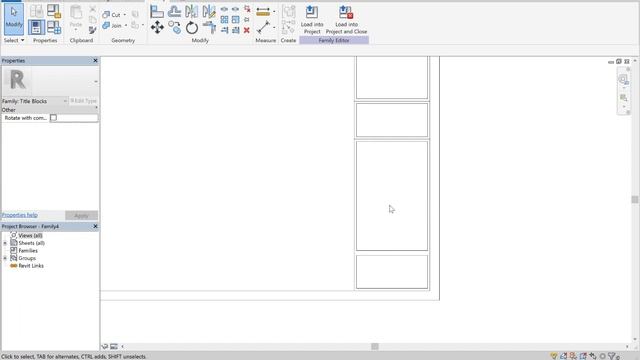The width and height of the screenshot is (640, 360).
Task: Click the red Delete X icon
Action: click(247, 30)
